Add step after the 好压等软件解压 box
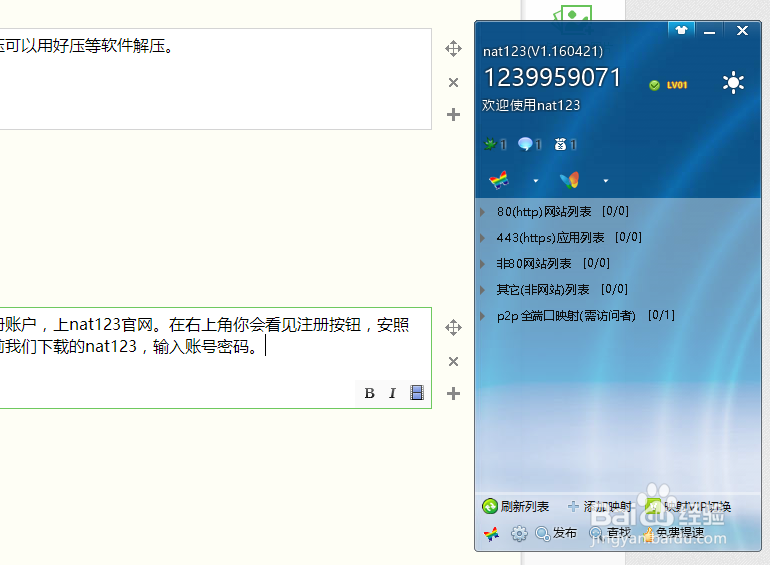 [453, 114]
